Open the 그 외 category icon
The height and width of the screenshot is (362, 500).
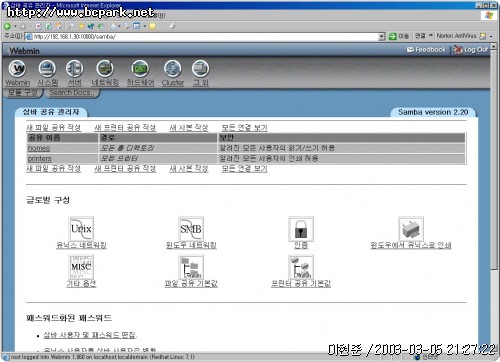(x=201, y=69)
